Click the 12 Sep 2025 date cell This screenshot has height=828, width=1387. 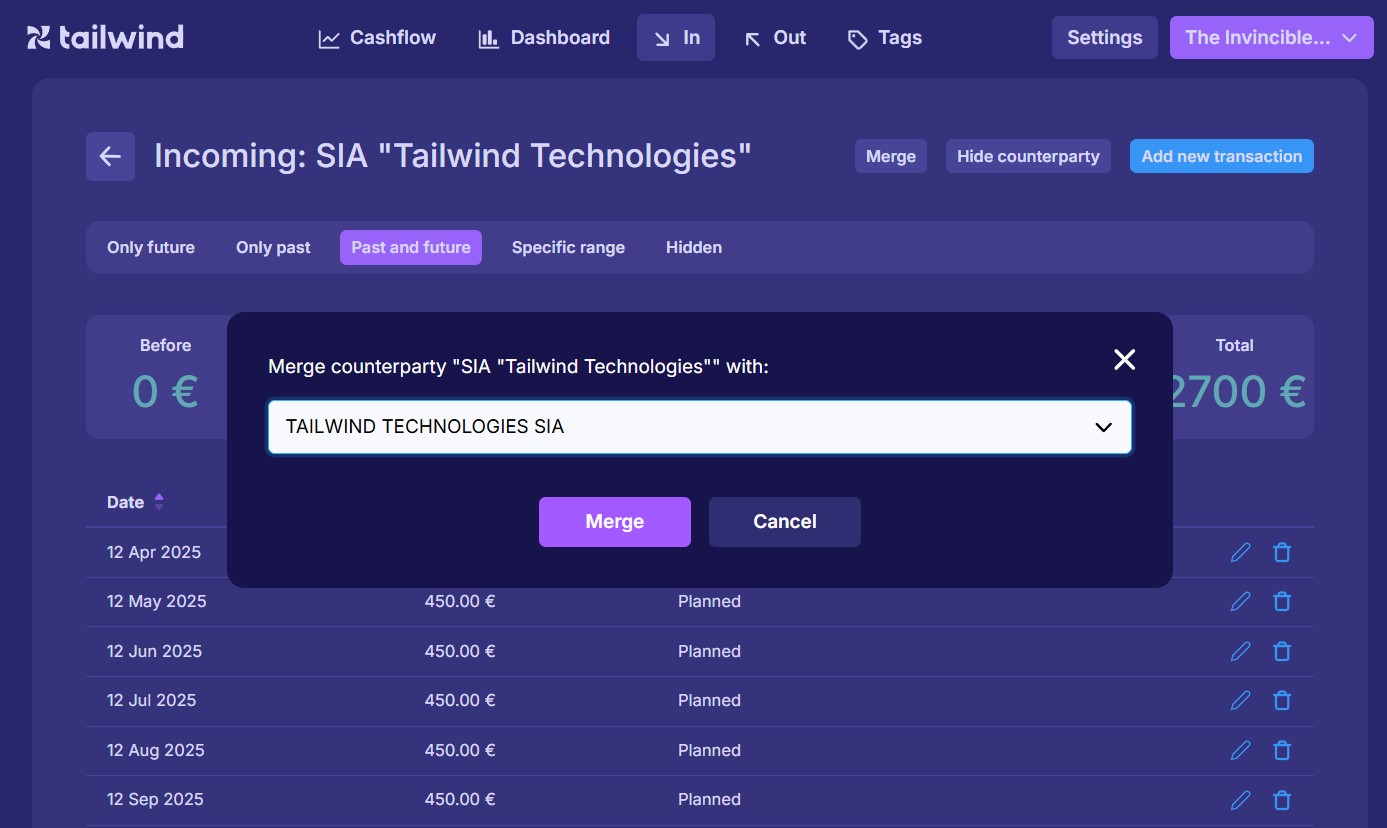pyautogui.click(x=155, y=799)
